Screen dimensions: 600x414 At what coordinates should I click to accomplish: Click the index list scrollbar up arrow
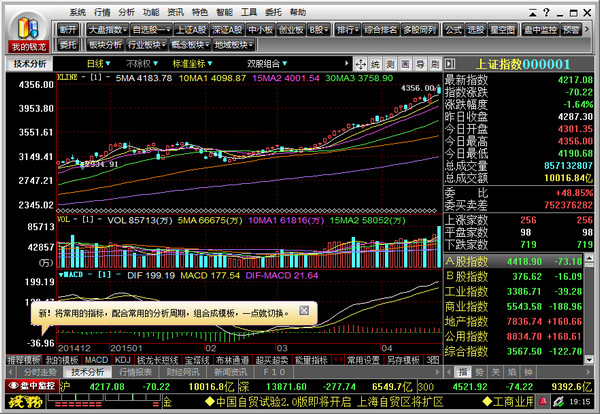pyautogui.click(x=589, y=259)
